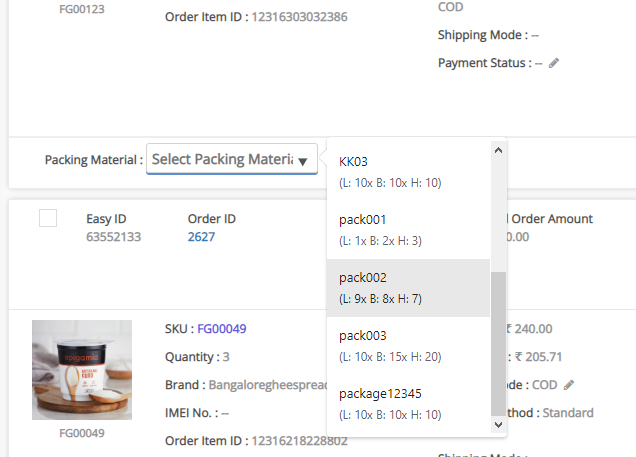
Task: Click pencil icon next to COD
Action: tap(569, 385)
